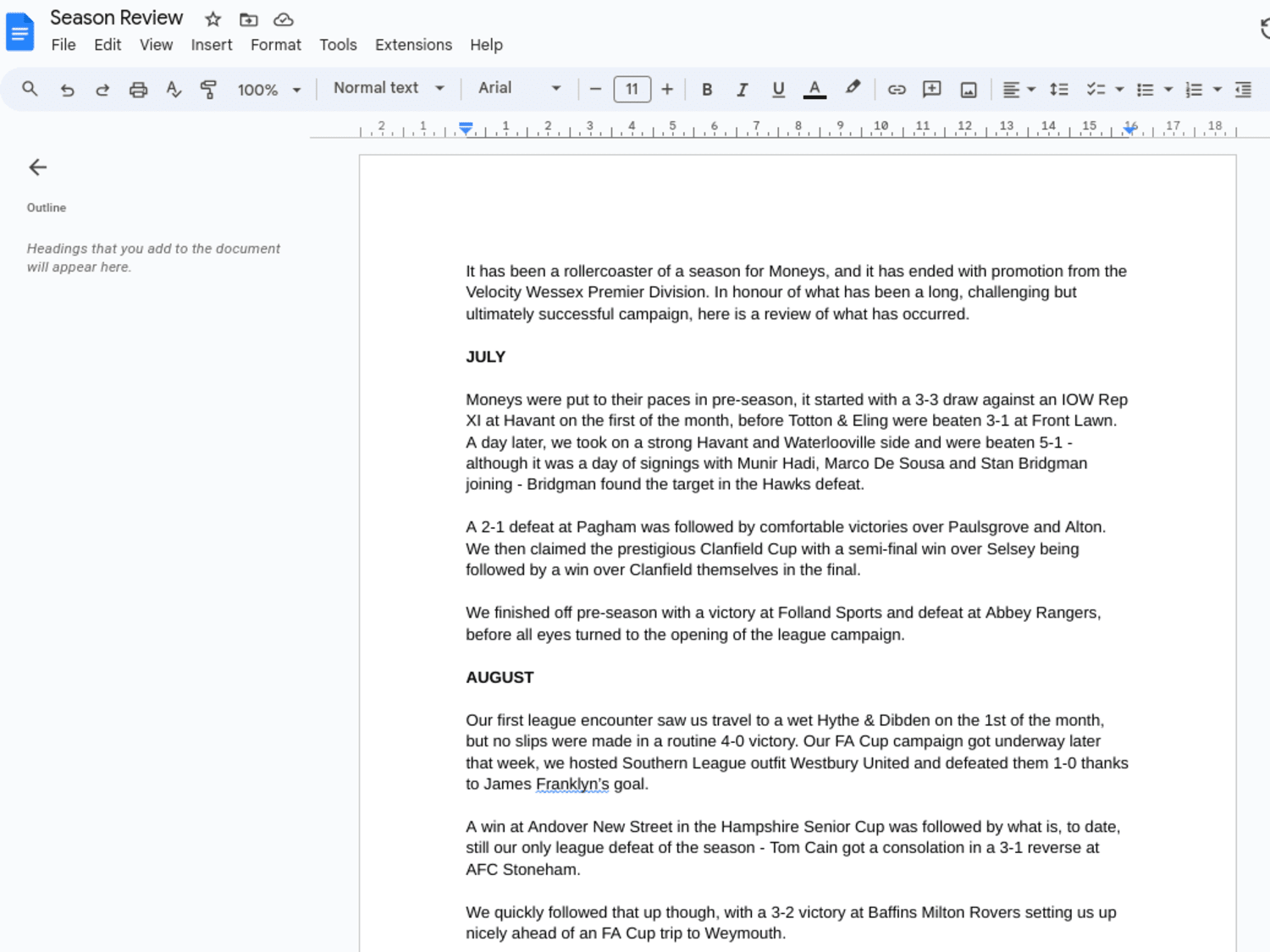Insert a link with the chain icon
Screen dimensions: 1270x952
(897, 89)
